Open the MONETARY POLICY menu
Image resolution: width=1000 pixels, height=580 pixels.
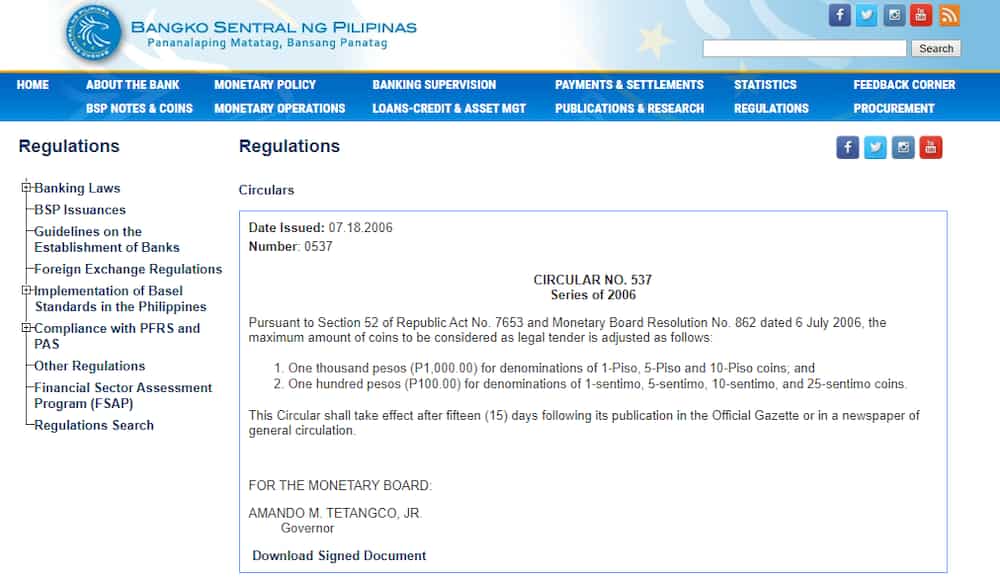click(265, 85)
